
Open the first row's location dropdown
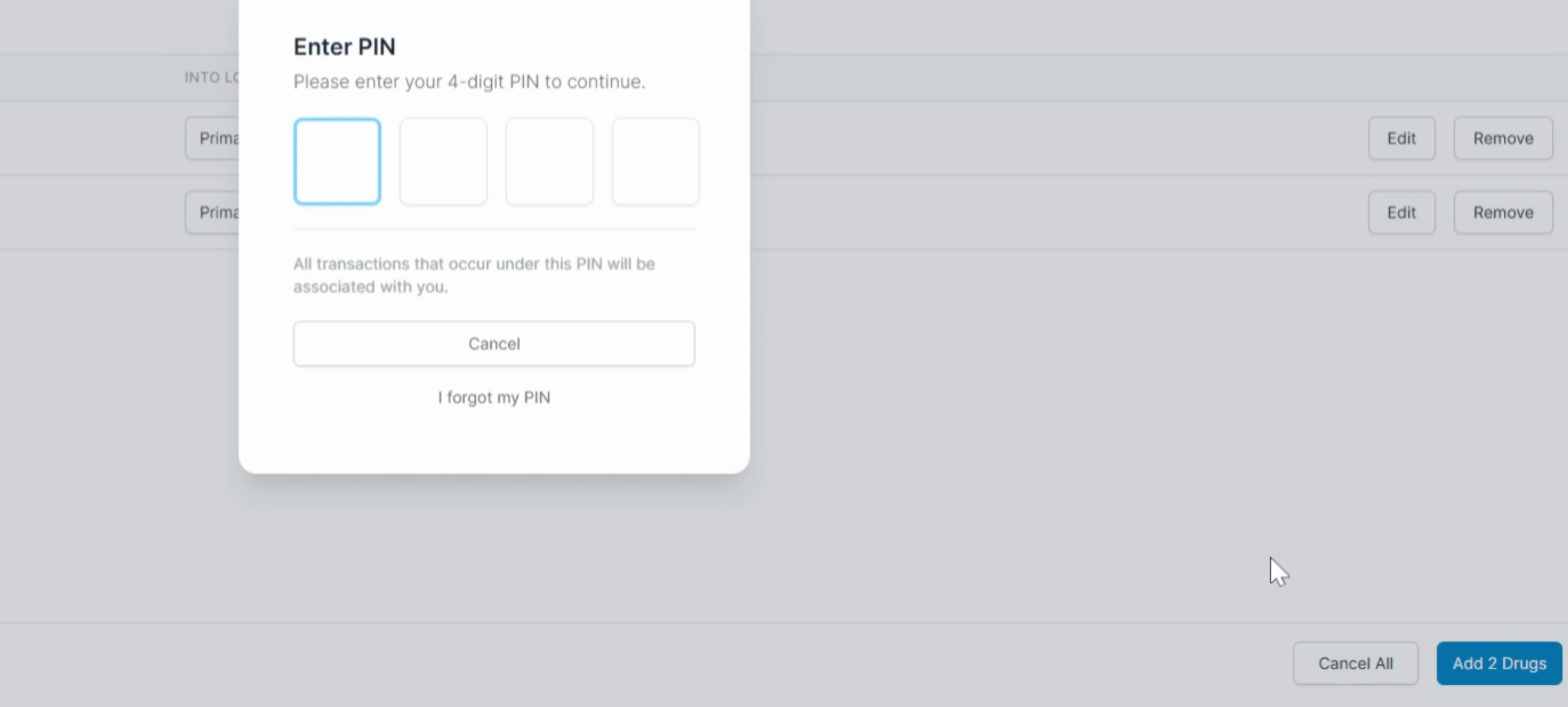[x=212, y=138]
